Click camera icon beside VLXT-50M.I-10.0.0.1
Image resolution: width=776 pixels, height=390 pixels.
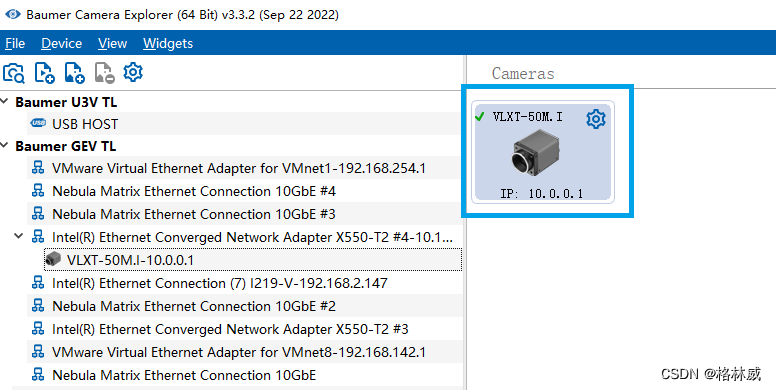click(x=53, y=259)
